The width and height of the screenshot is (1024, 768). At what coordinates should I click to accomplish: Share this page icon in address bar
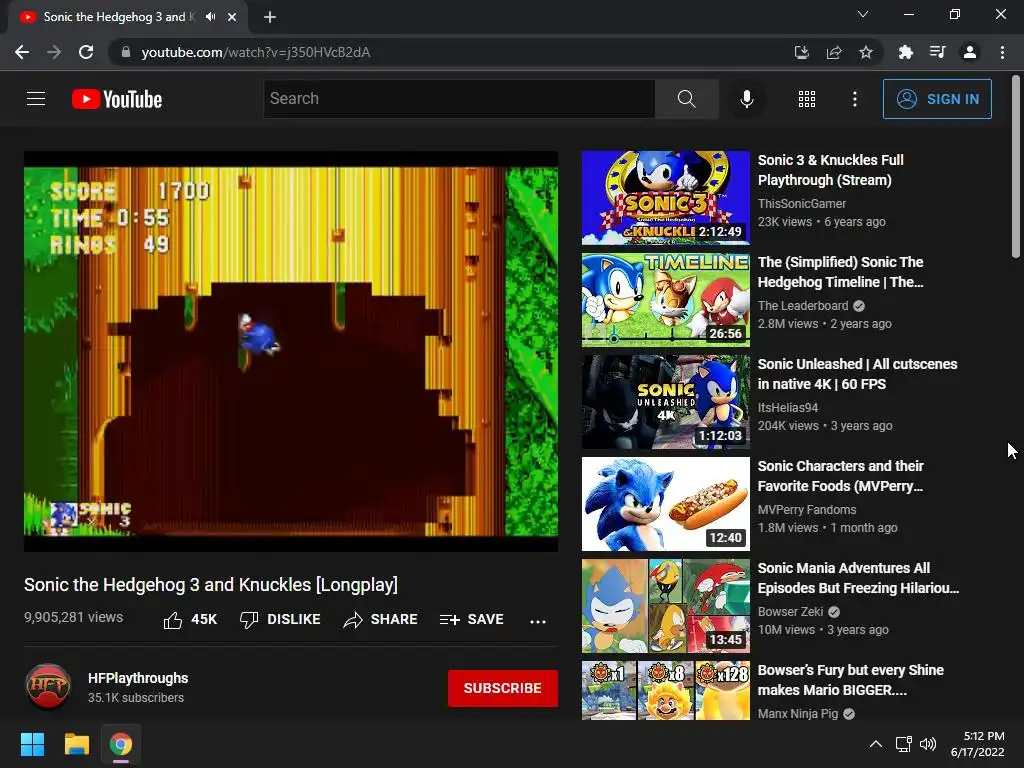[x=833, y=52]
